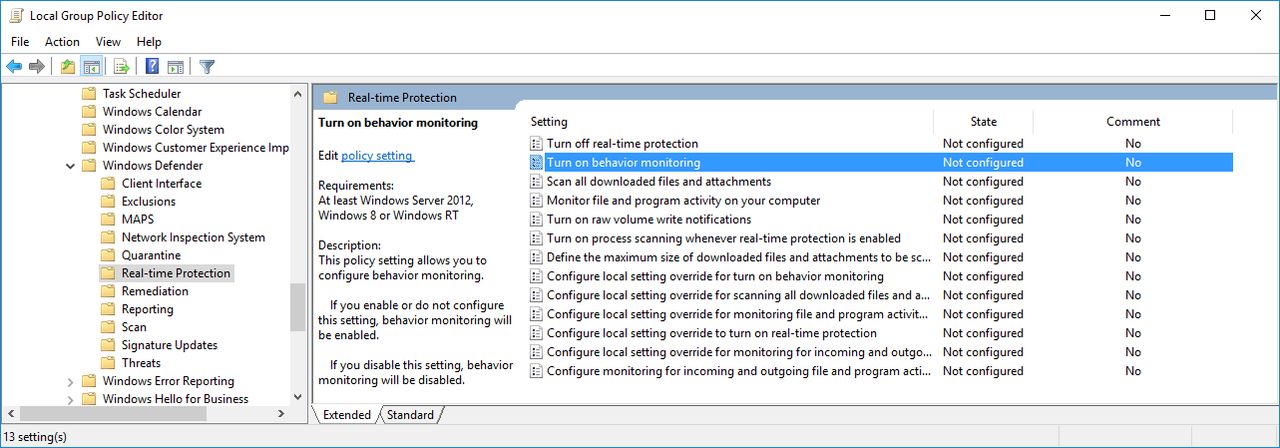Screen dimensions: 1280x448
Task: Click the Forward arrow toolbar icon
Action: tap(37, 67)
